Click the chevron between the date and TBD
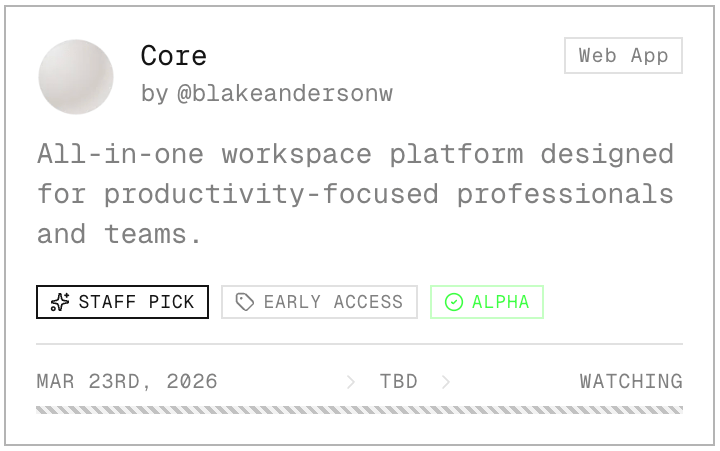This screenshot has height=451, width=720. coord(351,381)
